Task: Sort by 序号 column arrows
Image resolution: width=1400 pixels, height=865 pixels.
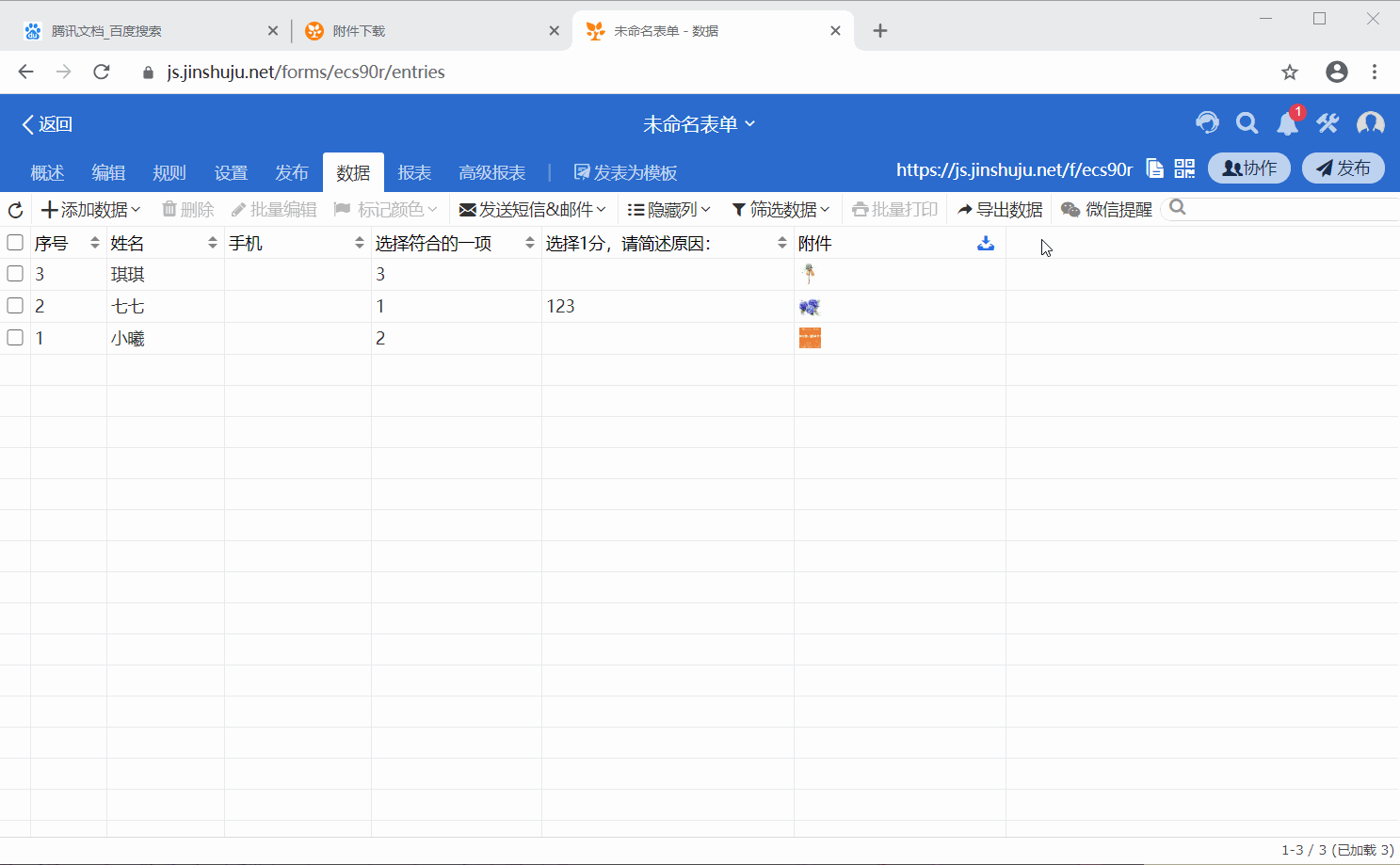Action: tap(95, 243)
